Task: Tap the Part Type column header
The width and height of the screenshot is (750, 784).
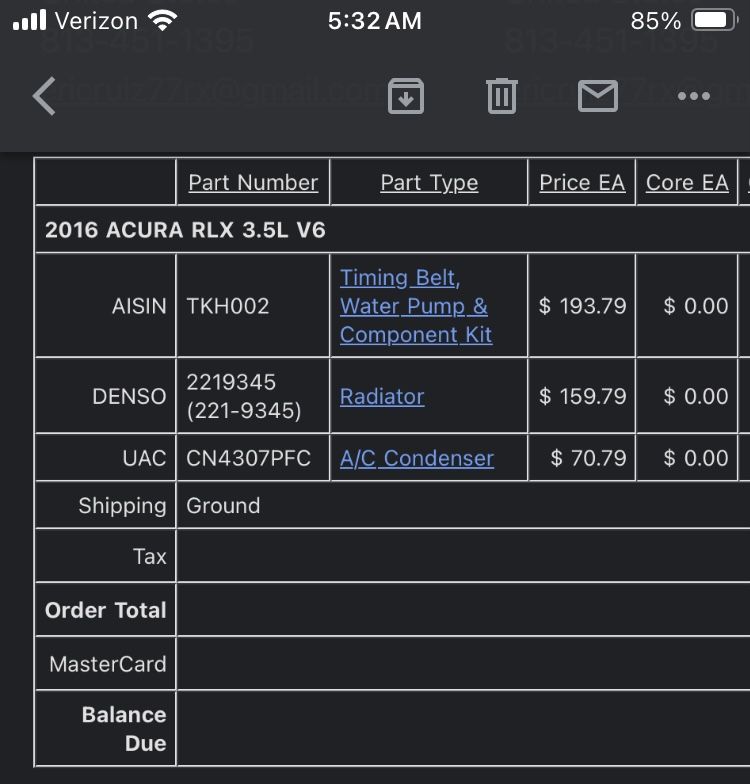Action: point(429,182)
